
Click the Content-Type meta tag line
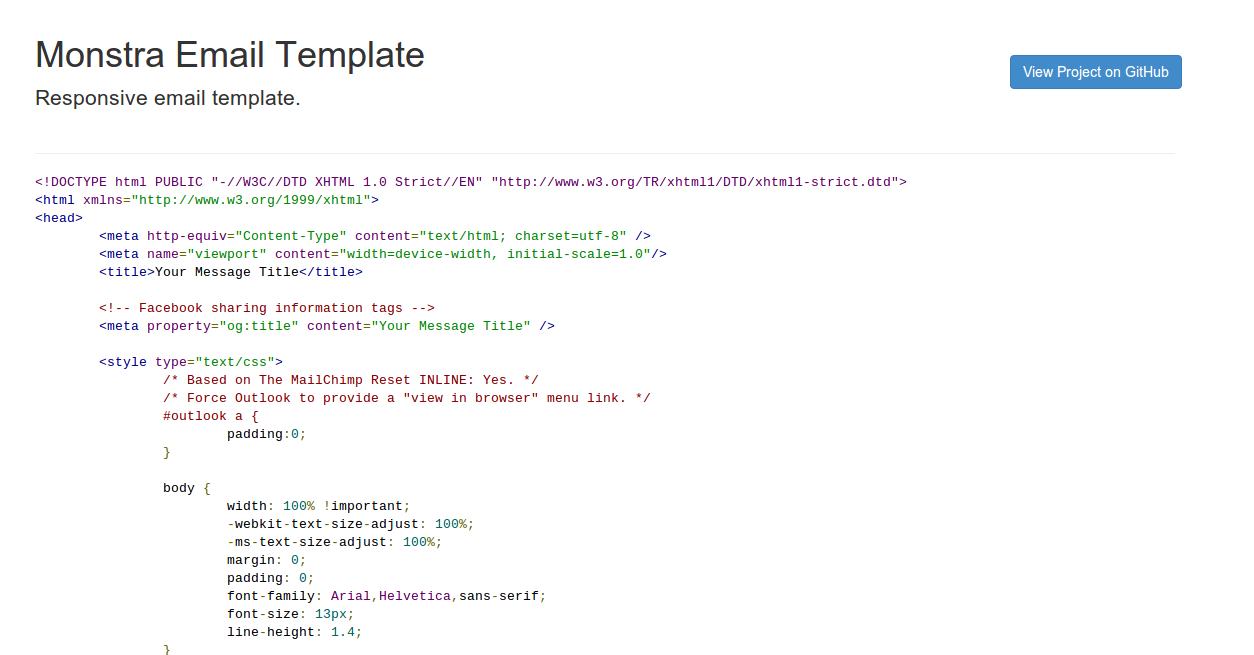point(375,236)
